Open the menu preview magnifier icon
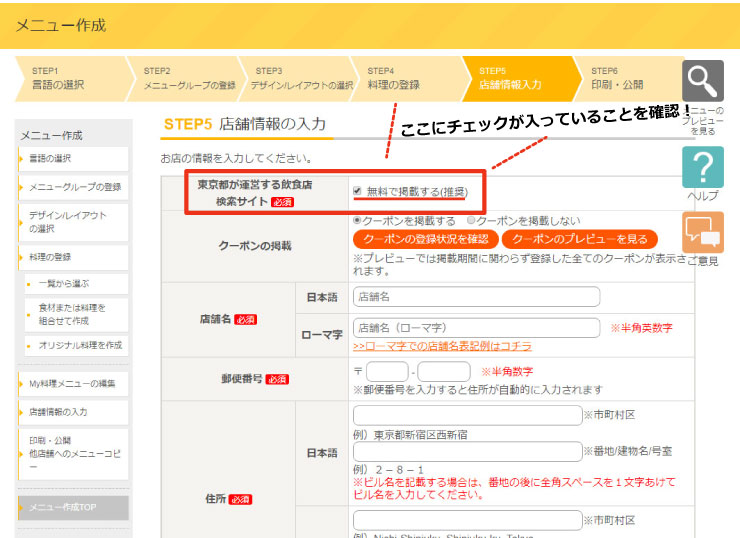 tap(703, 81)
